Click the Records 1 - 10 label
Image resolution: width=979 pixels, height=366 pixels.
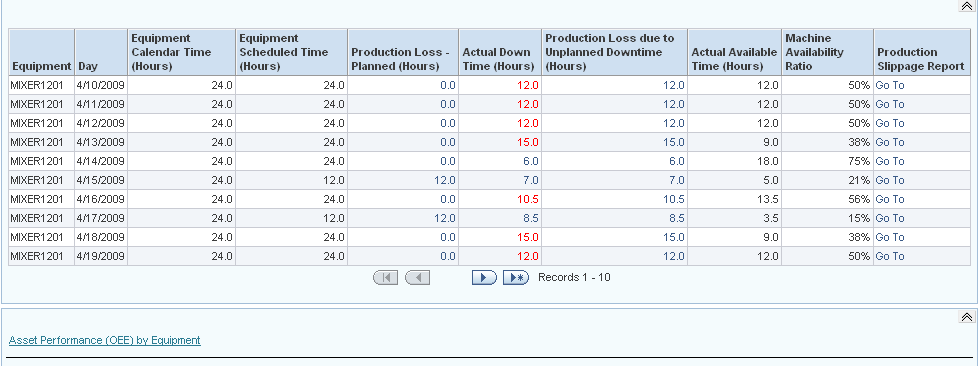pyautogui.click(x=574, y=277)
